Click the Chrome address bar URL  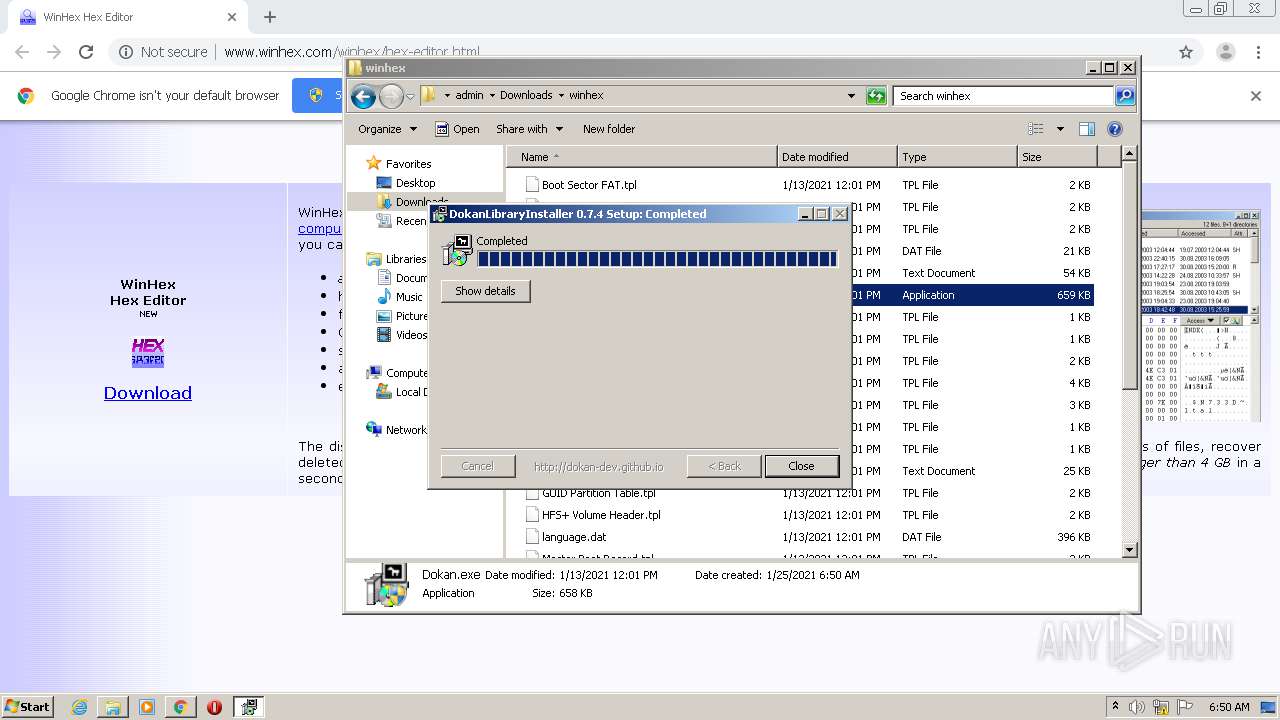(352, 52)
